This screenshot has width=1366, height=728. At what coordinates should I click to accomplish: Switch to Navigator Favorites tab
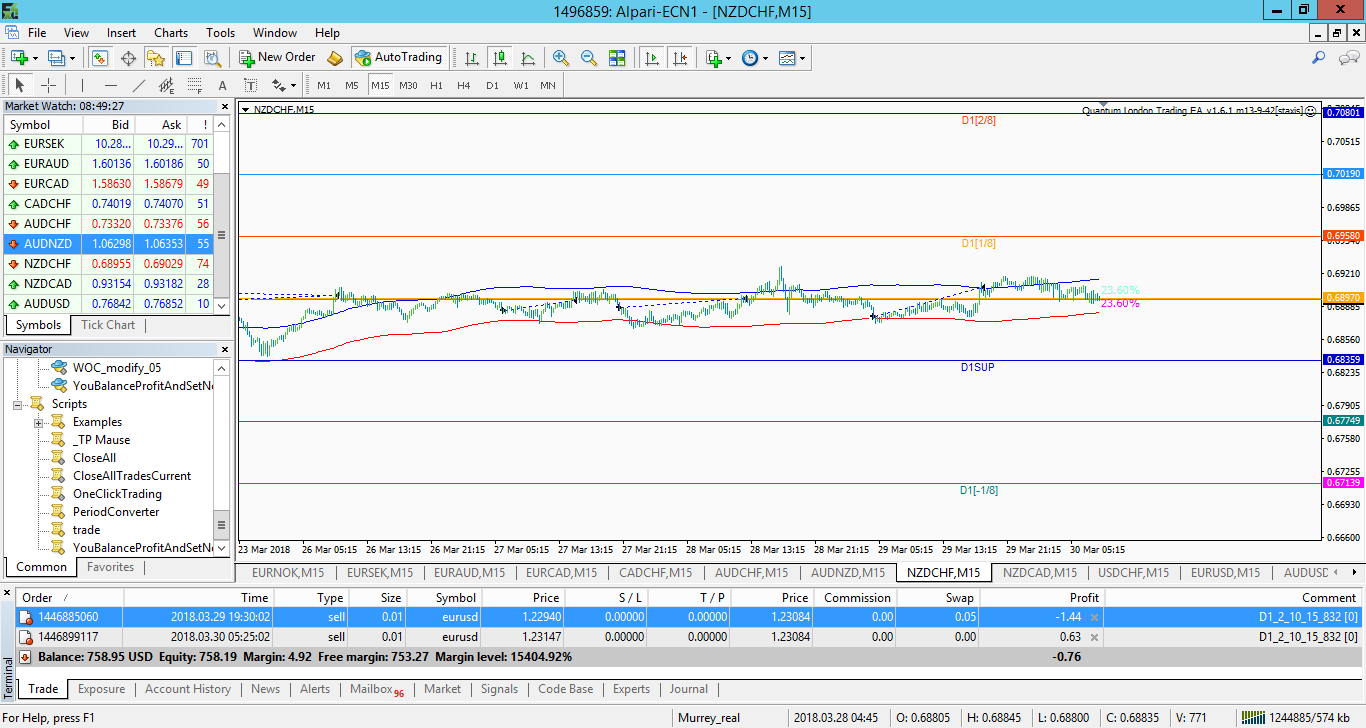(110, 567)
